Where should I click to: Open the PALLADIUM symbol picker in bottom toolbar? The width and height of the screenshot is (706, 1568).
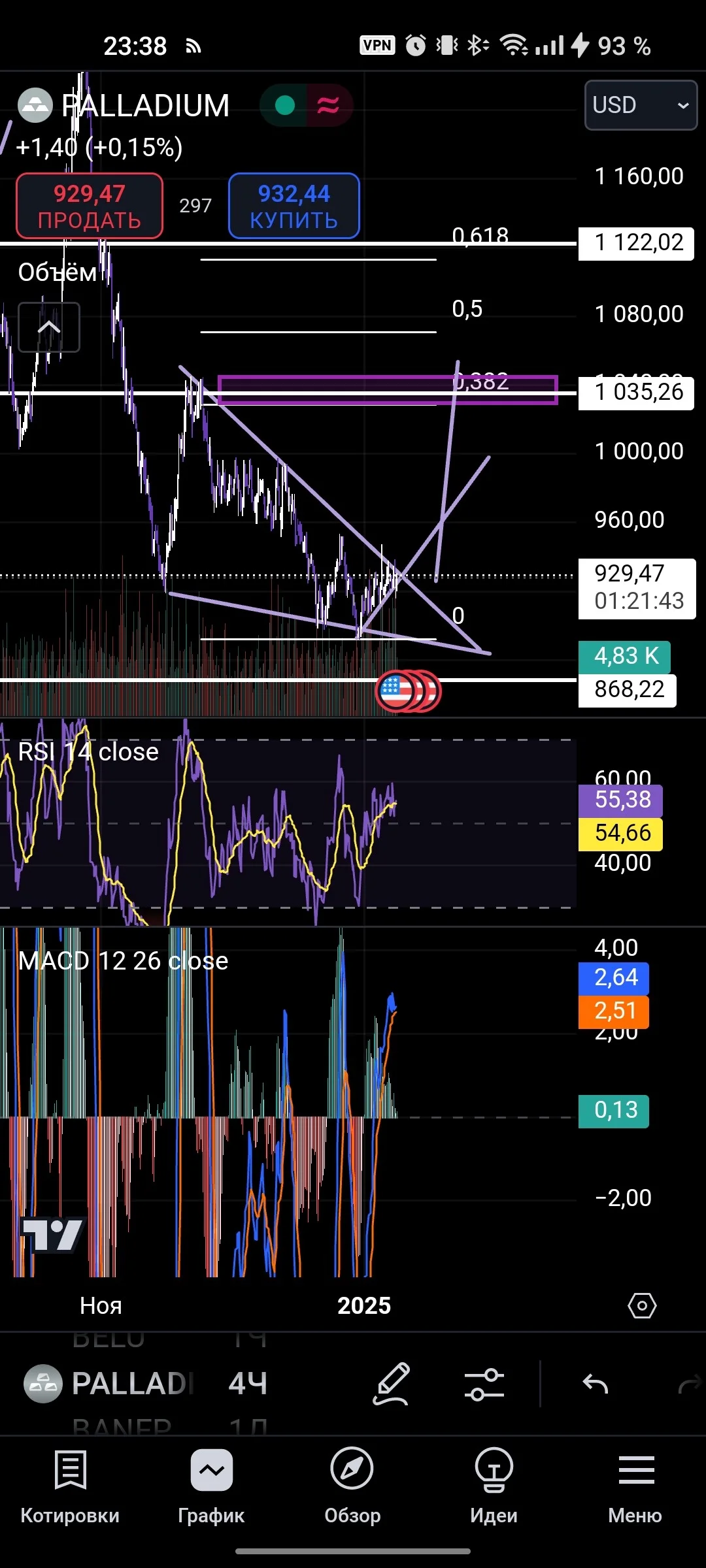(x=109, y=1384)
